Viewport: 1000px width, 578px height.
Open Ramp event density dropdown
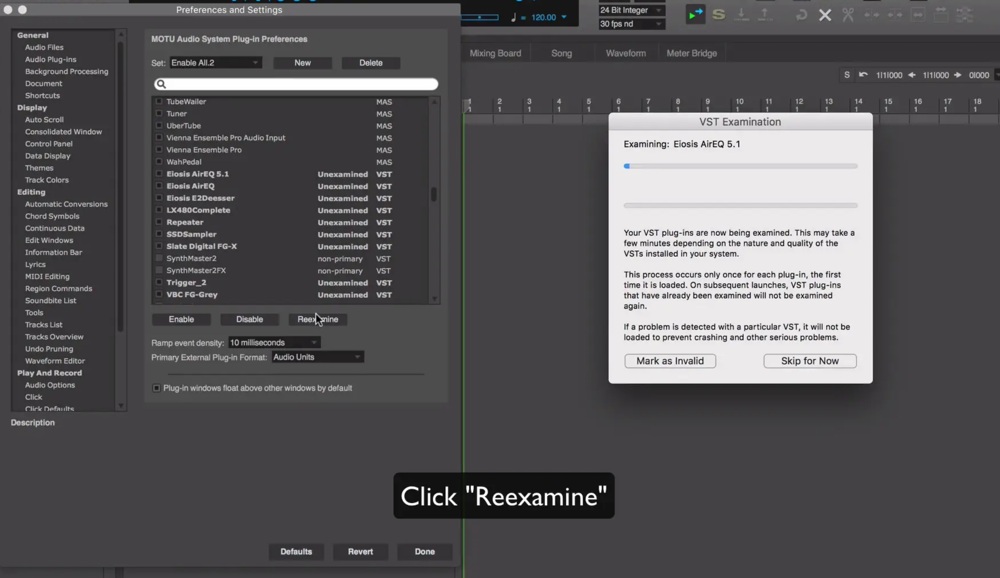click(274, 343)
